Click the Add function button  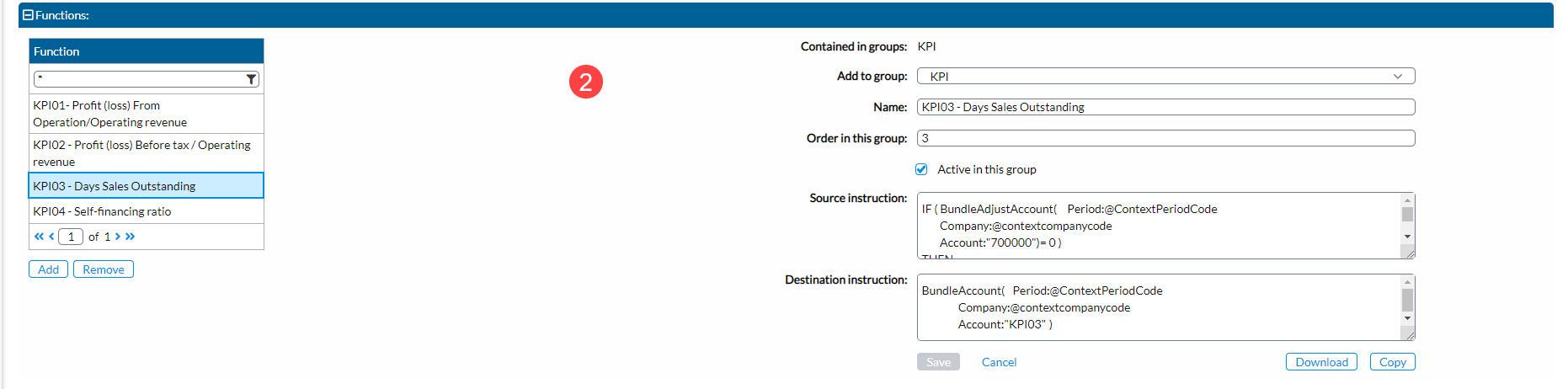point(49,269)
